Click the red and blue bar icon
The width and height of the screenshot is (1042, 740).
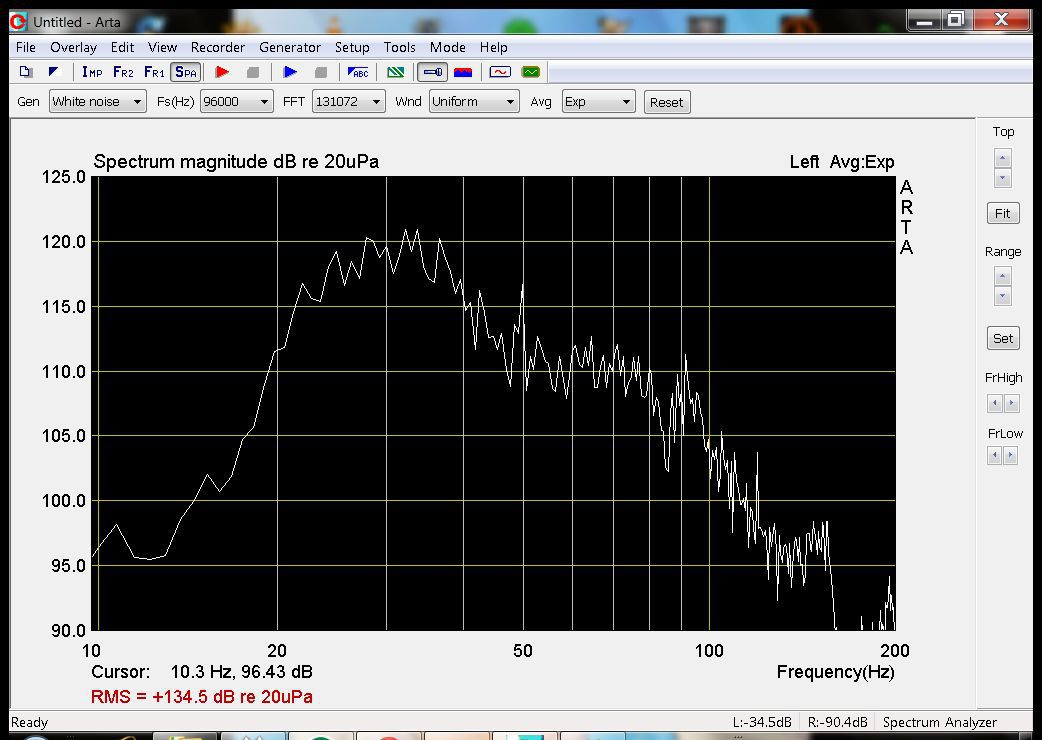463,72
